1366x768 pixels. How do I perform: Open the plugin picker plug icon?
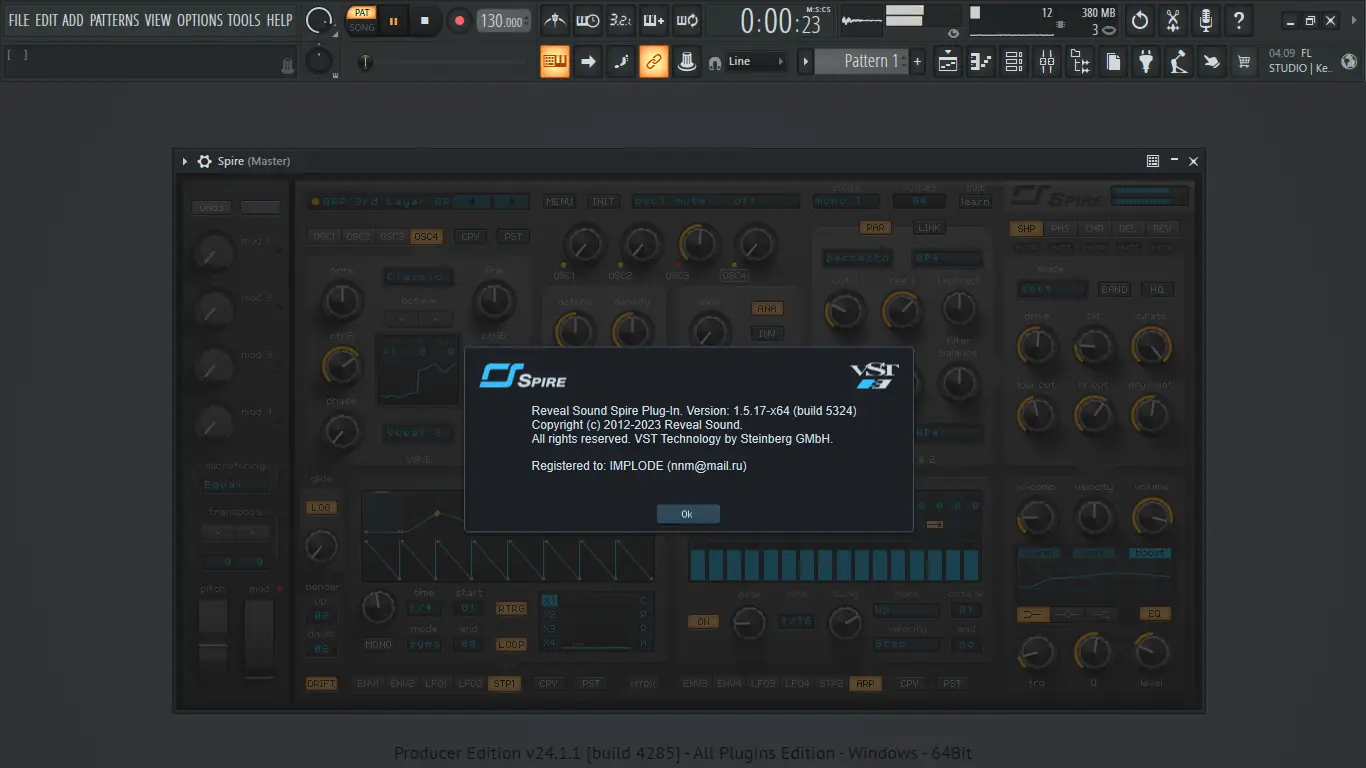pos(1146,61)
